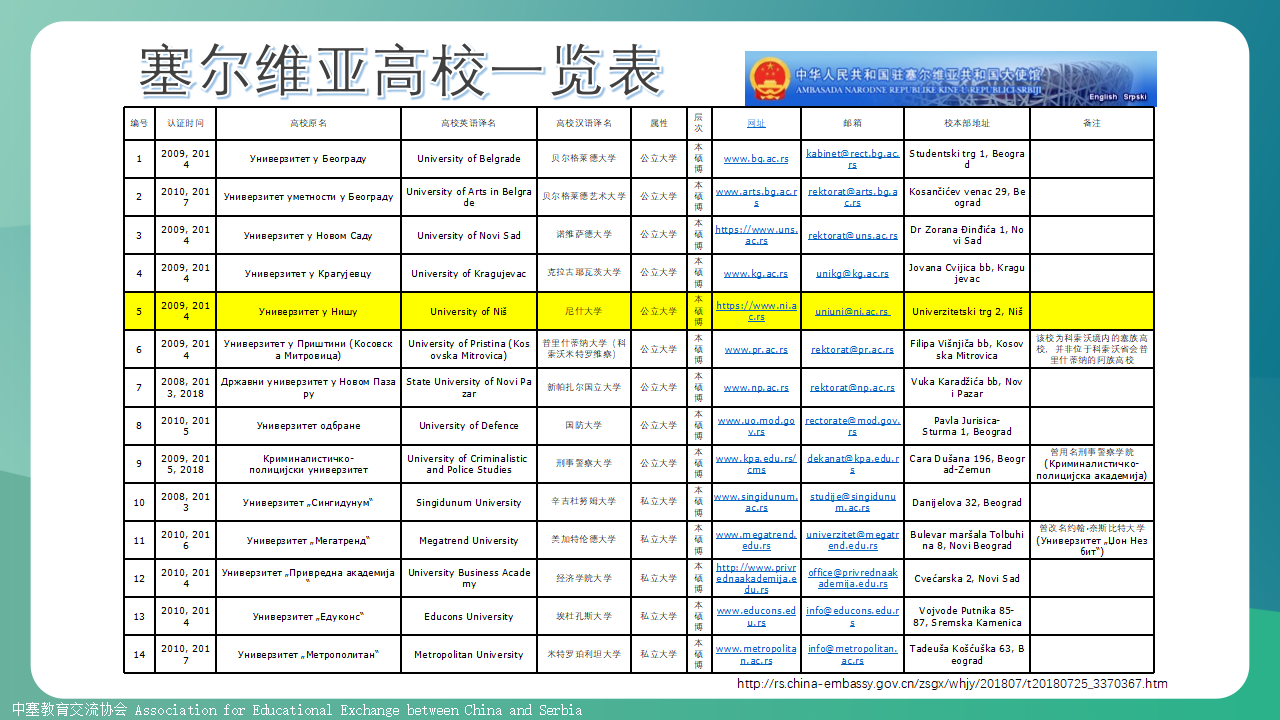
Task: Click info@educons.edu.rs email link
Action: coord(852,616)
